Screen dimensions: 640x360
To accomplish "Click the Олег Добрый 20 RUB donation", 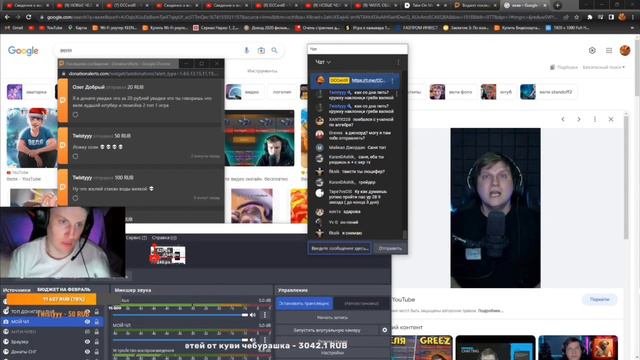I will (x=142, y=101).
